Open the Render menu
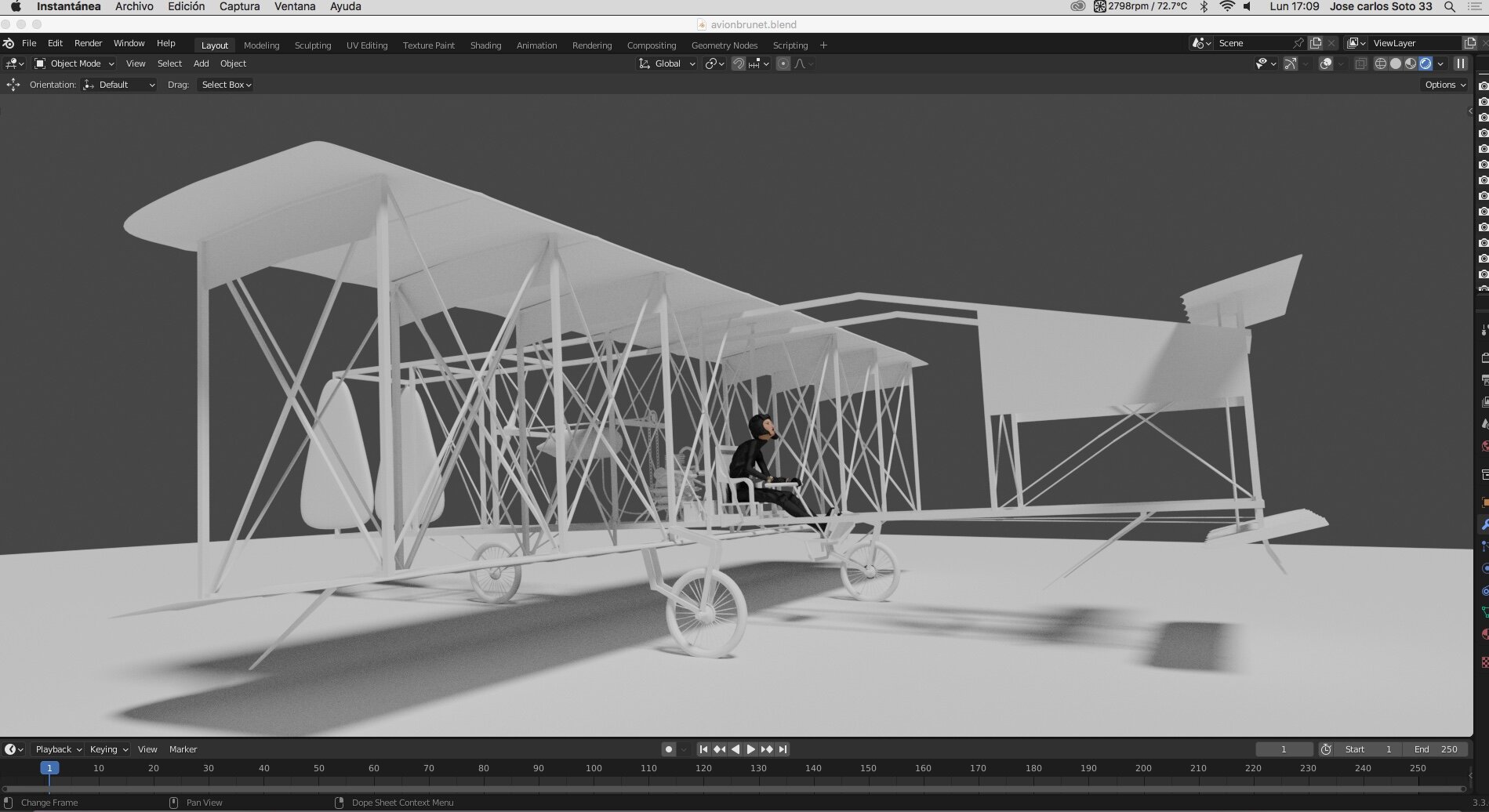1489x812 pixels. coord(88,43)
